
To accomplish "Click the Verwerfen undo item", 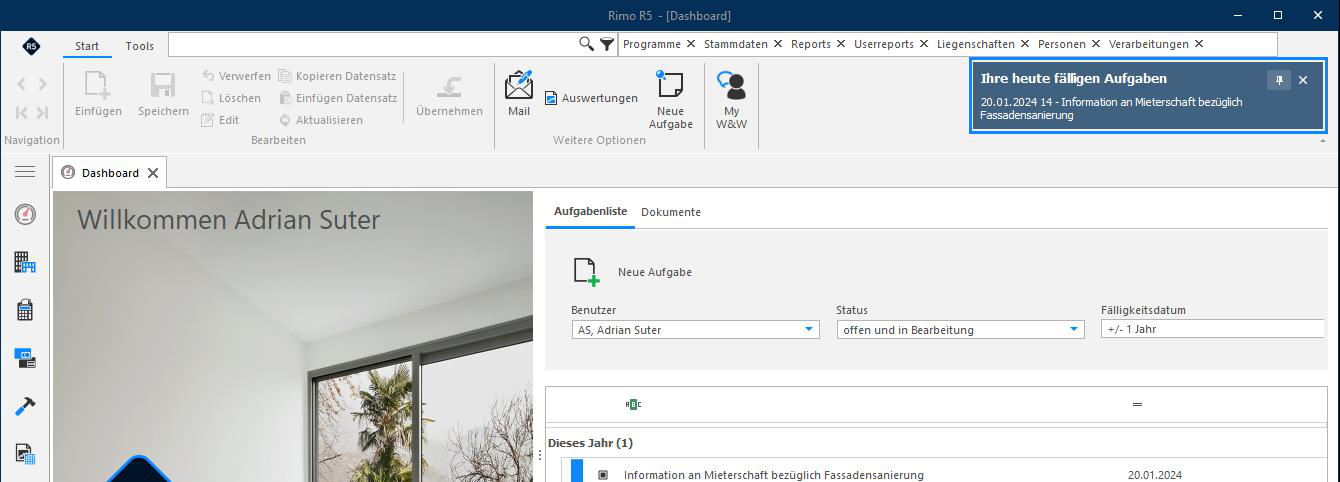I will 236,76.
